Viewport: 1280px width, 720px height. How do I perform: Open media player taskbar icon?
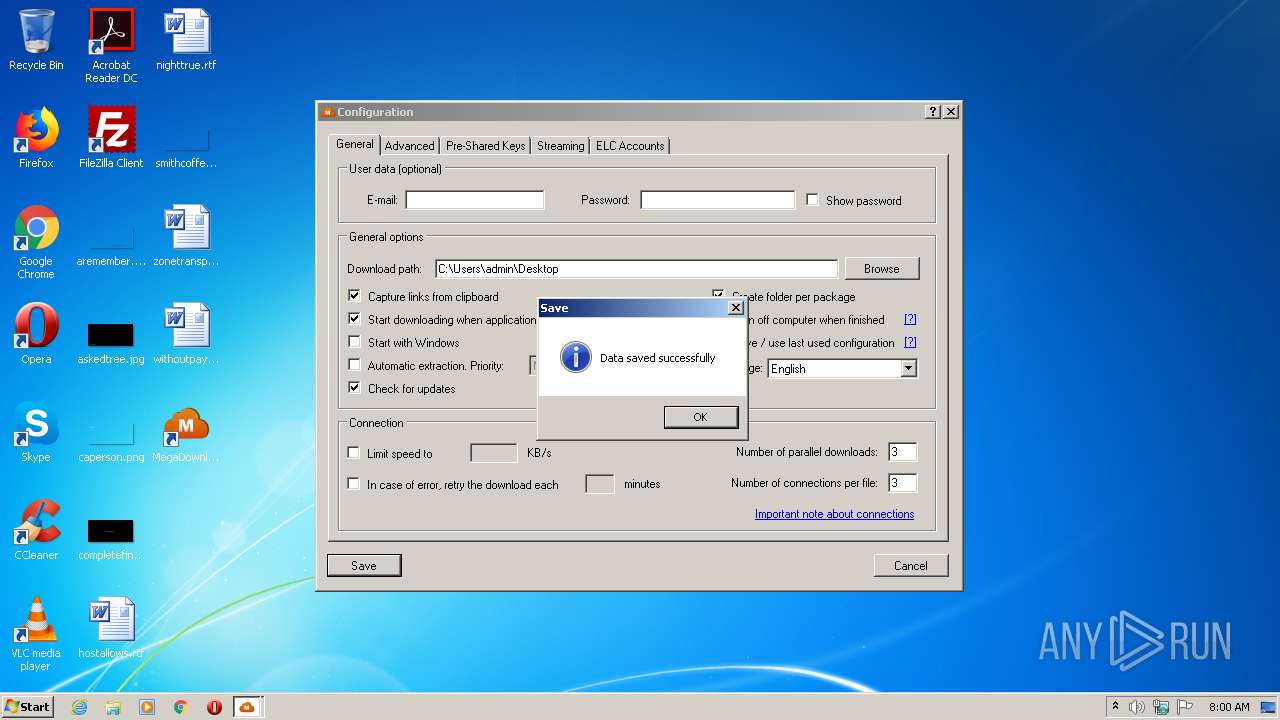[147, 707]
